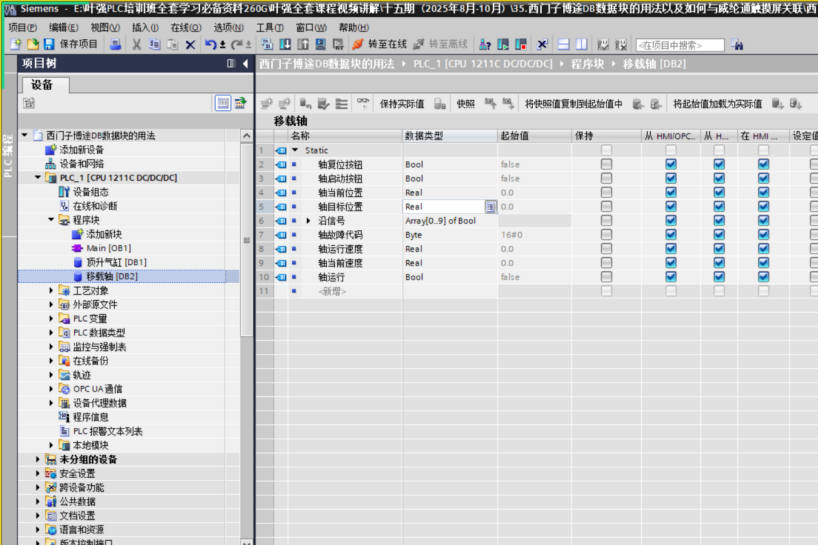Open the 在线(O) menu

tap(186, 27)
